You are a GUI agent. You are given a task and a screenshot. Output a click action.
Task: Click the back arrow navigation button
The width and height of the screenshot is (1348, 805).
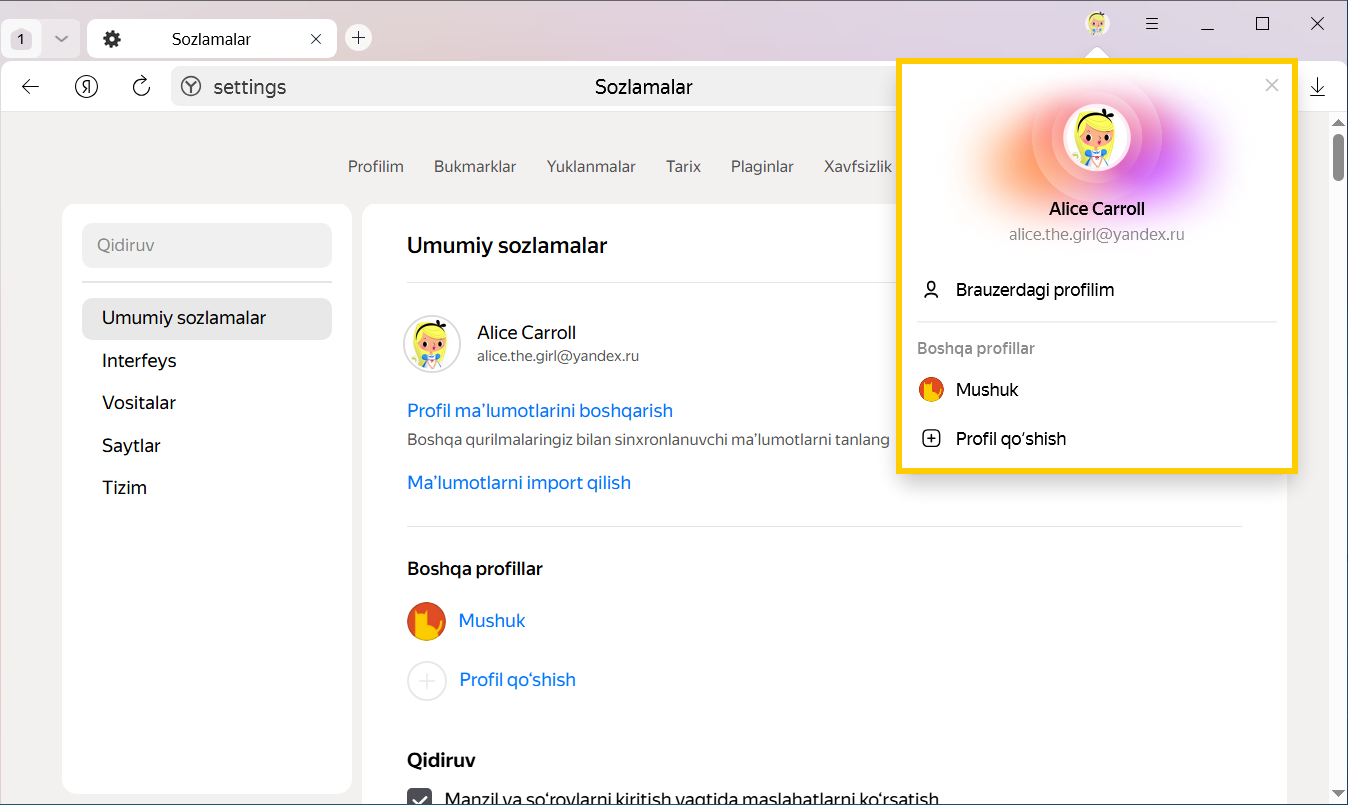(x=30, y=87)
